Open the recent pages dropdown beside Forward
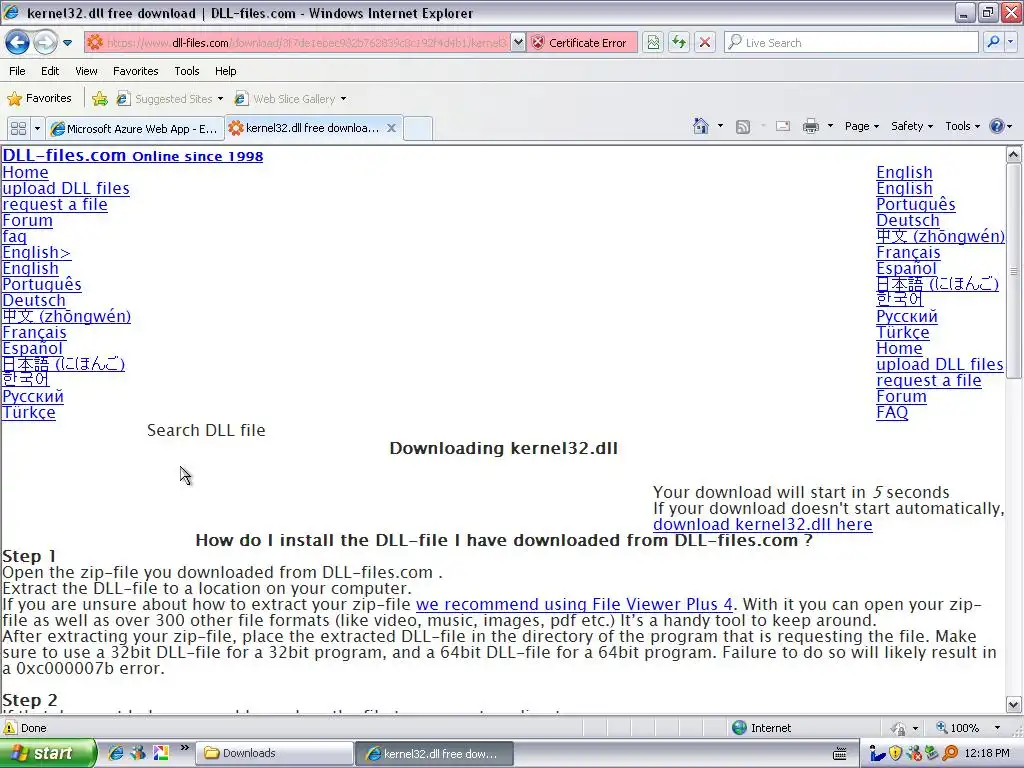The width and height of the screenshot is (1024, 768). coord(67,43)
